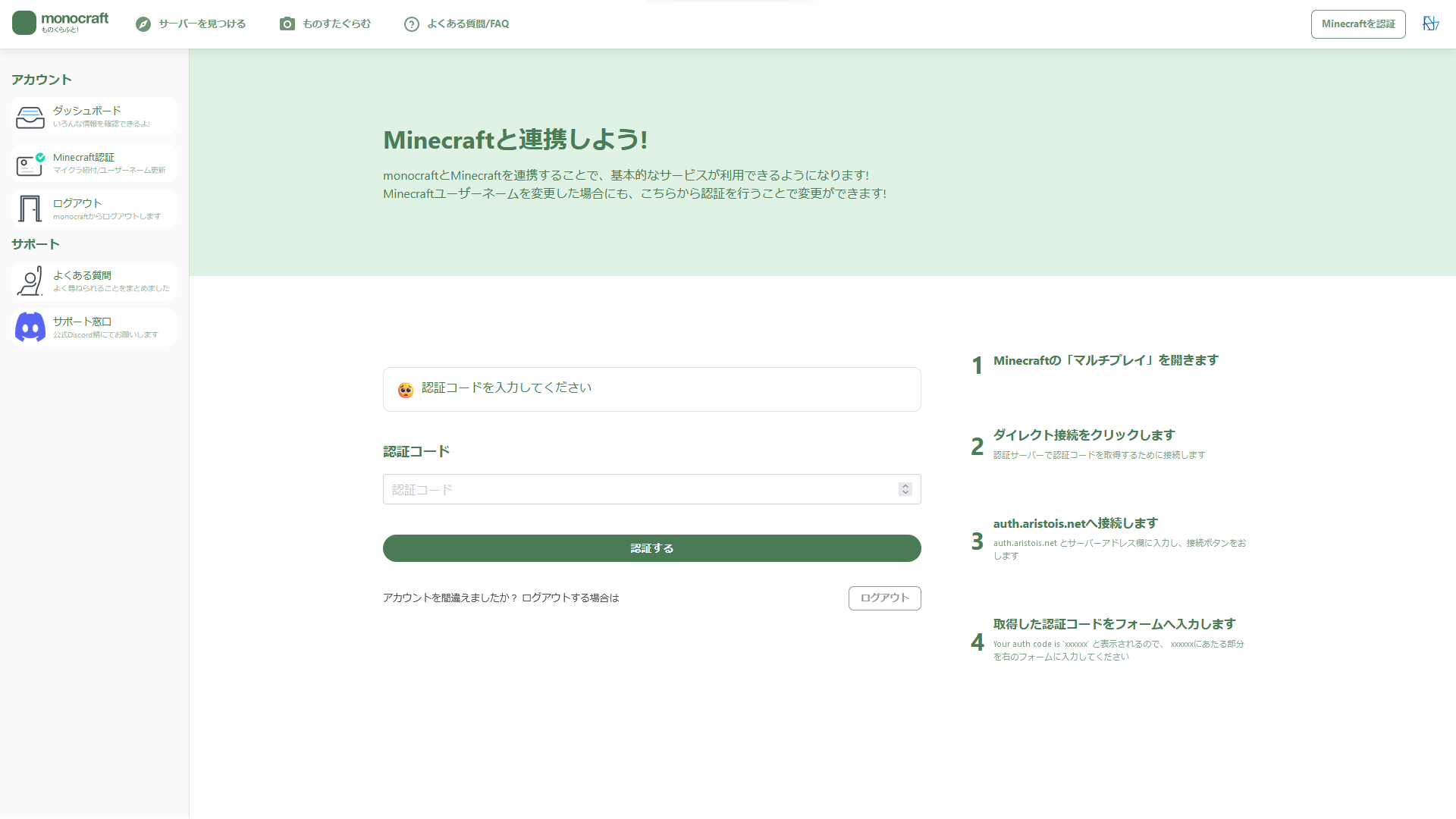
Task: Click the spinner arrows in 認証コード field
Action: point(905,490)
